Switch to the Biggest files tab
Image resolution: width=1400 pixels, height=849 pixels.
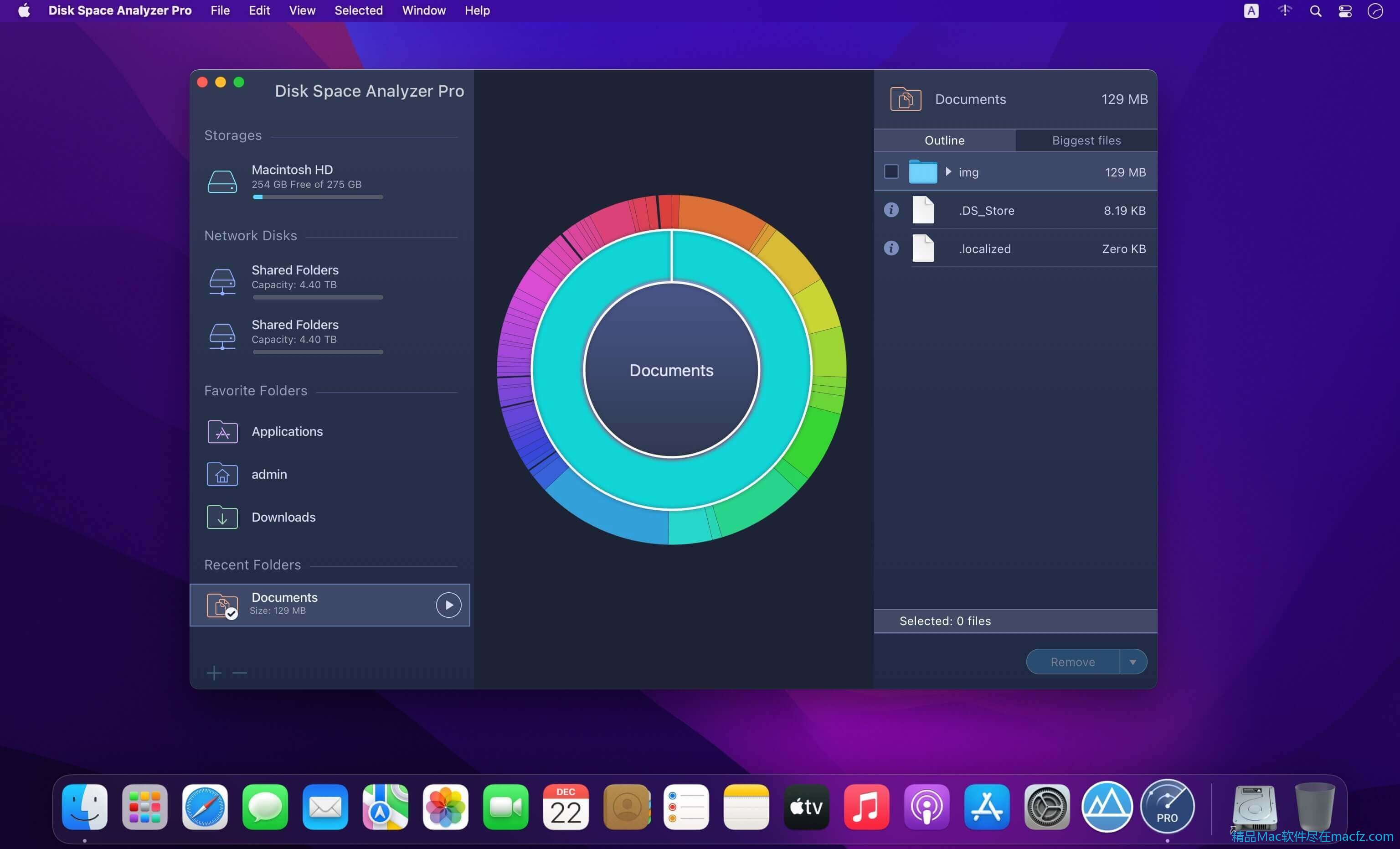(1086, 140)
